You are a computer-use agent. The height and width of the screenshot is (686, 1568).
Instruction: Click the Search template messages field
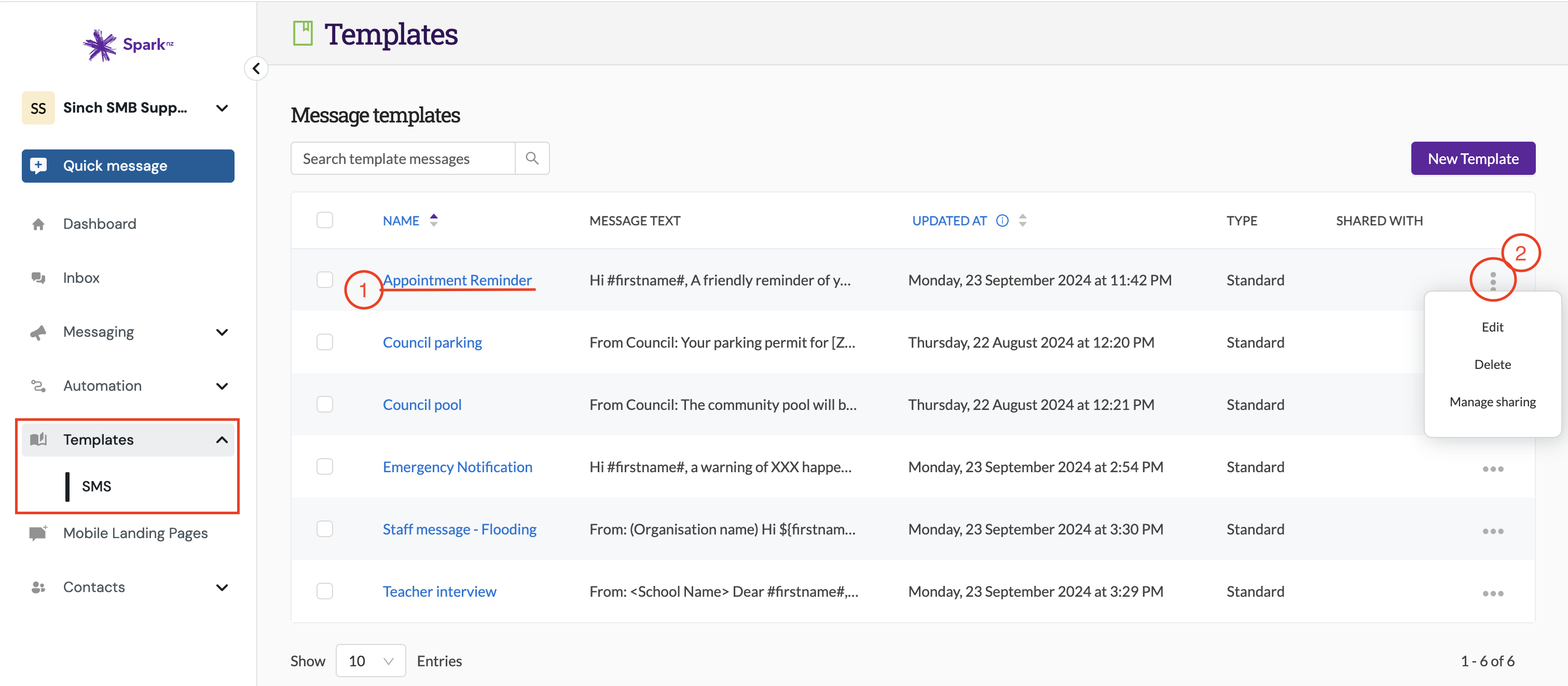pos(403,158)
